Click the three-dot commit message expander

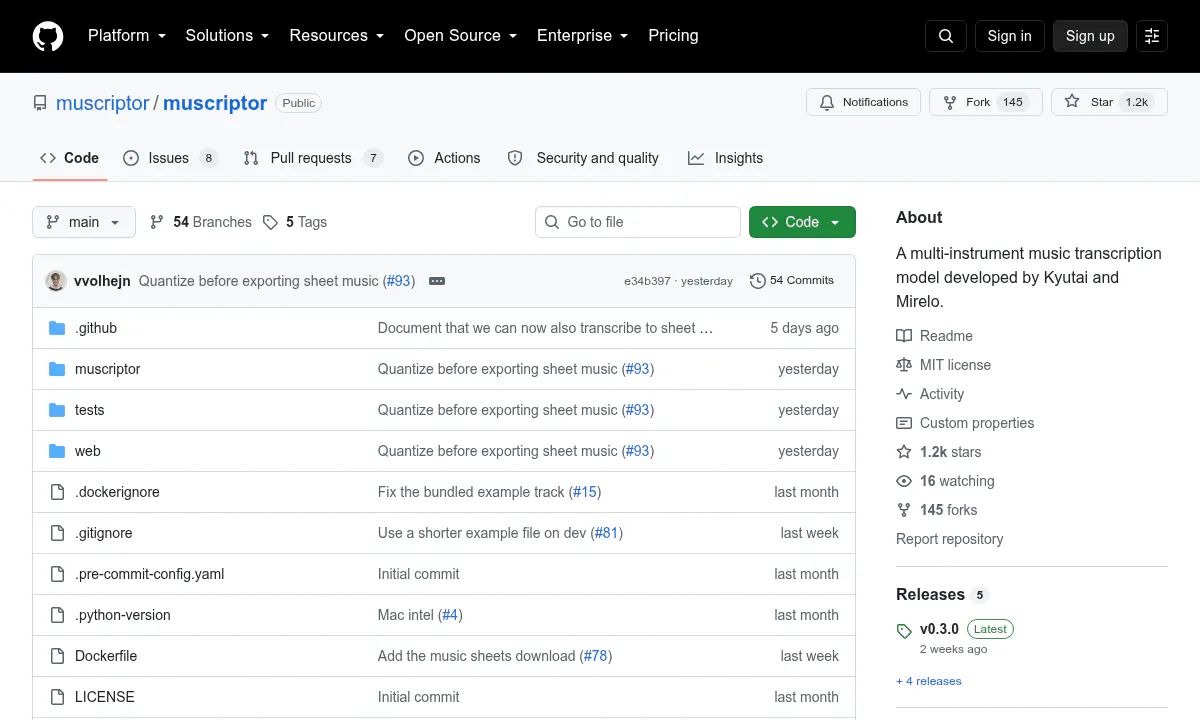coord(437,281)
